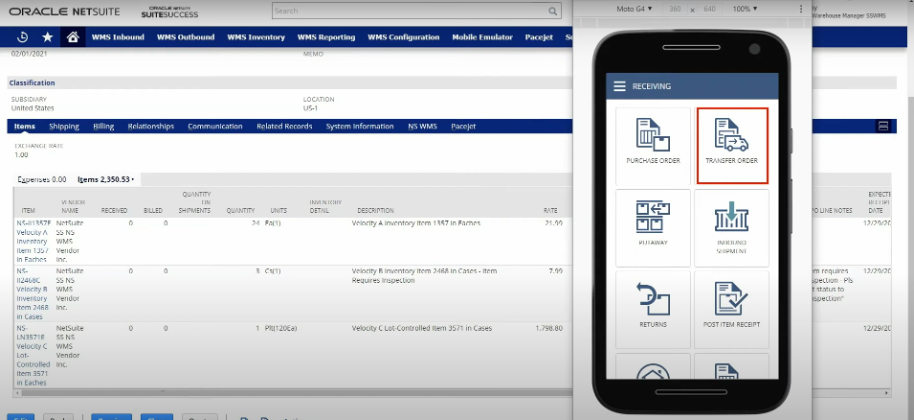Open item link Velocity C Lot-Controlled Item 3571
Image resolution: width=914 pixels, height=420 pixels.
34,355
